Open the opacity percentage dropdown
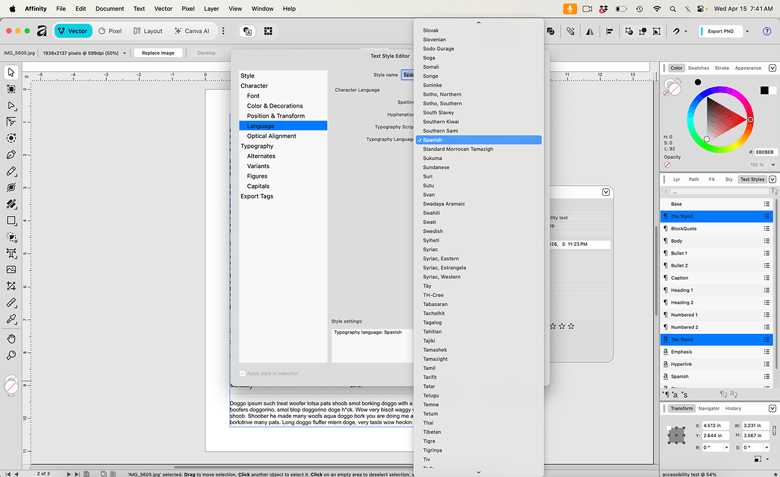The height and width of the screenshot is (477, 780). 773,165
